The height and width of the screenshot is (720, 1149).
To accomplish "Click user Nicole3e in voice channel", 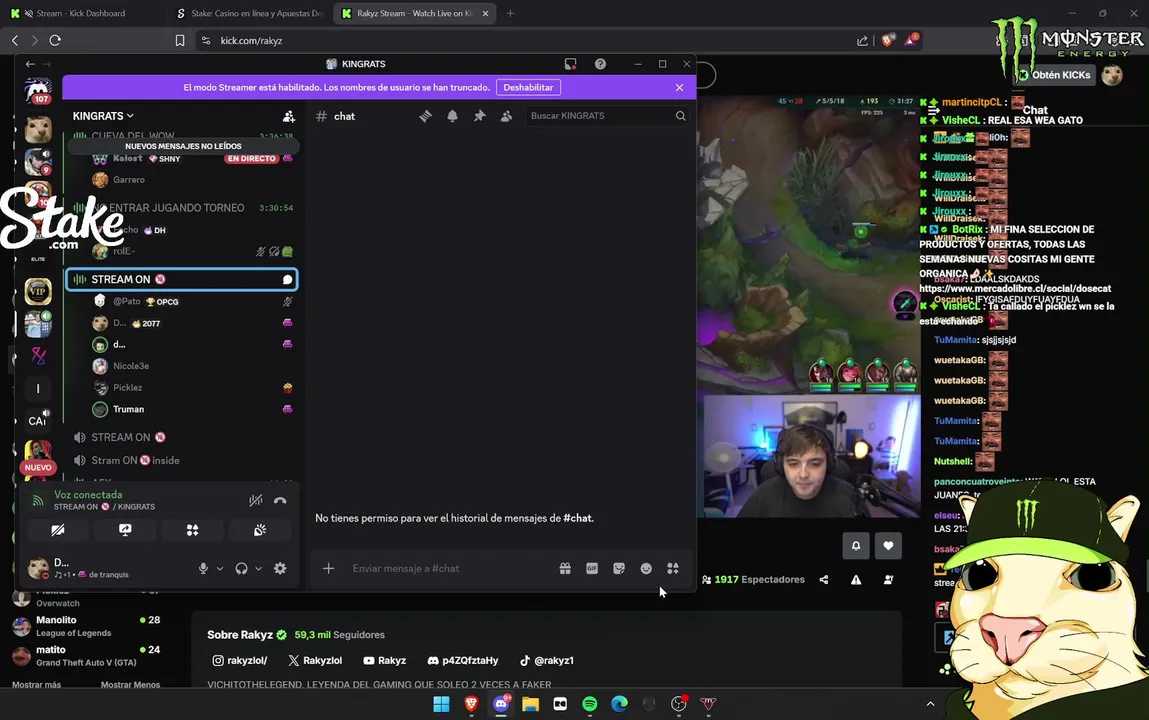I will (130, 365).
